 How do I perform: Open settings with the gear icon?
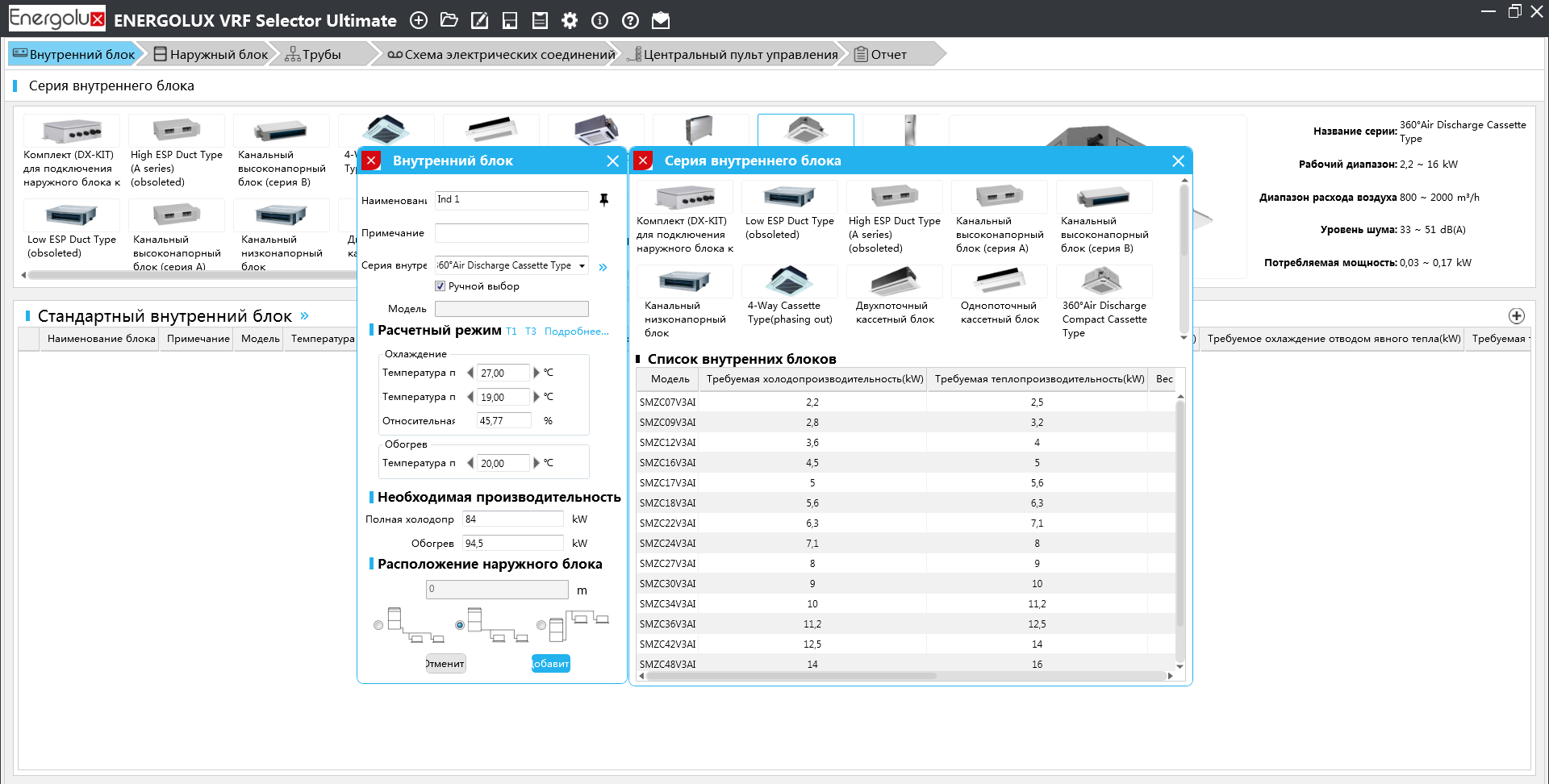(570, 21)
